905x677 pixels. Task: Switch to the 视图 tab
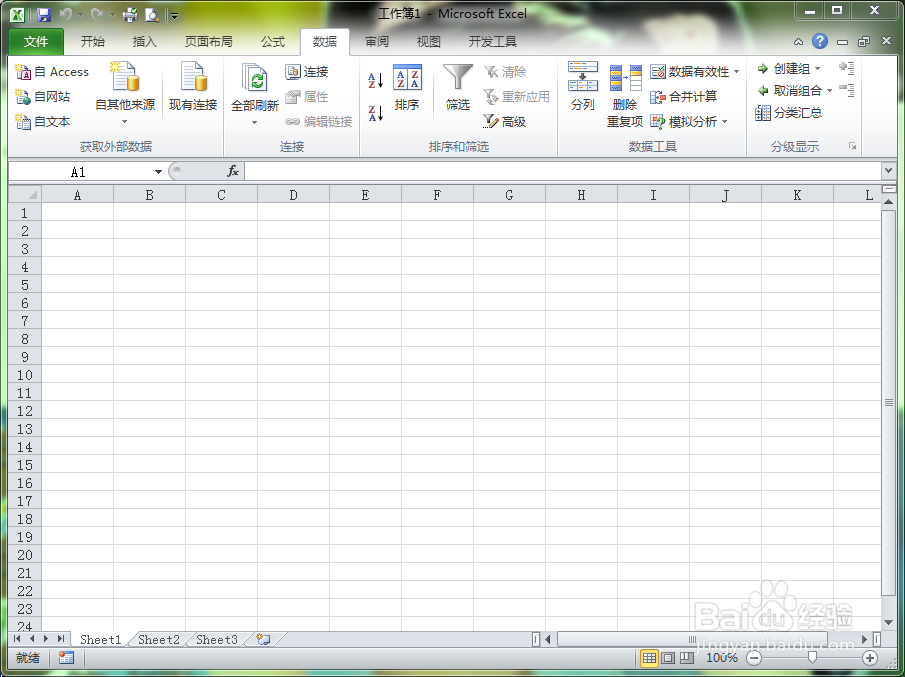tap(428, 42)
